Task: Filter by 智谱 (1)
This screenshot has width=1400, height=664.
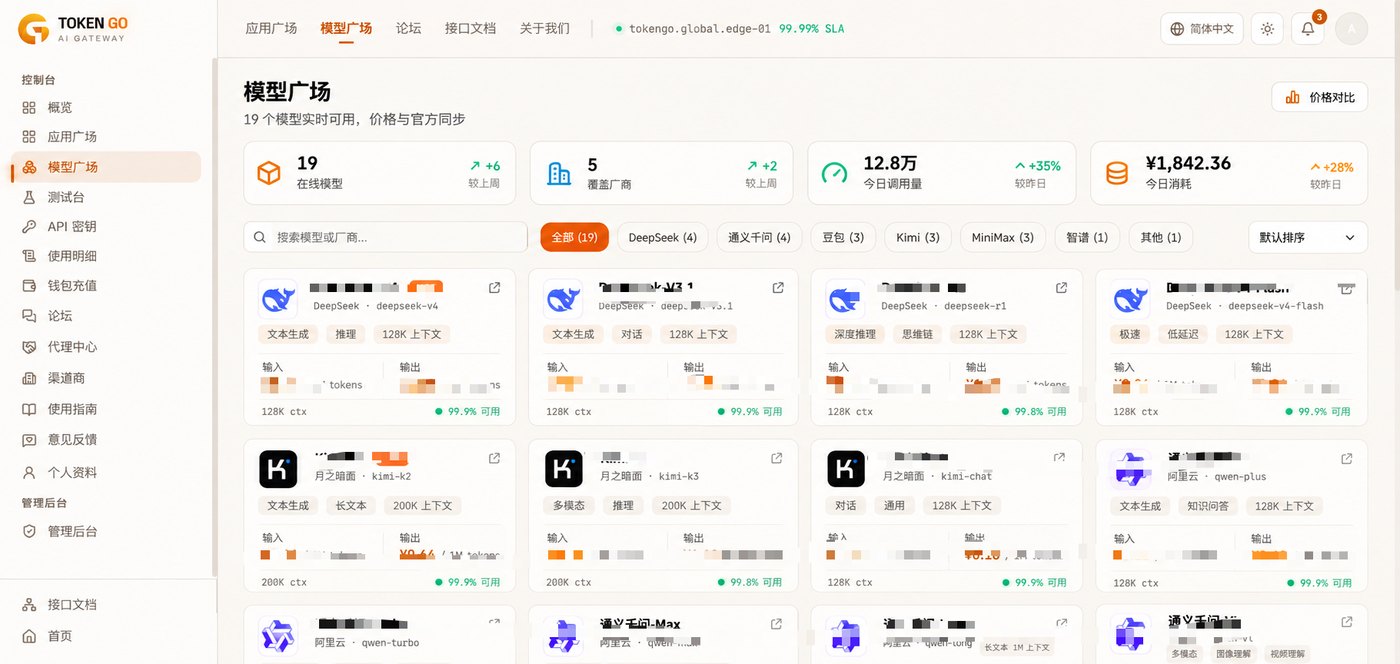Action: click(x=1087, y=237)
